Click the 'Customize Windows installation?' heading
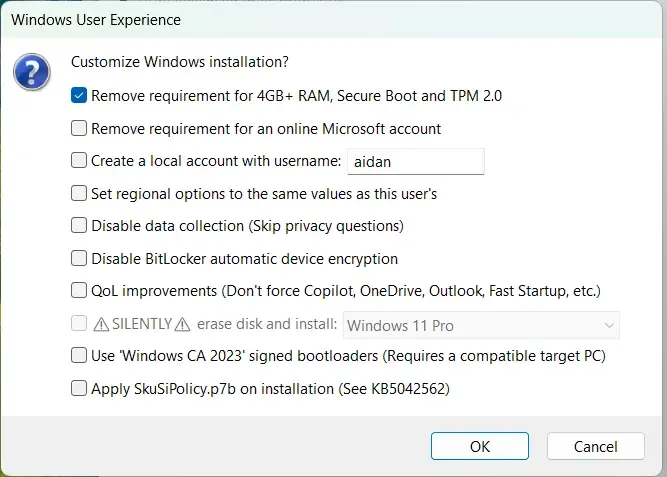This screenshot has height=477, width=667. 180,62
